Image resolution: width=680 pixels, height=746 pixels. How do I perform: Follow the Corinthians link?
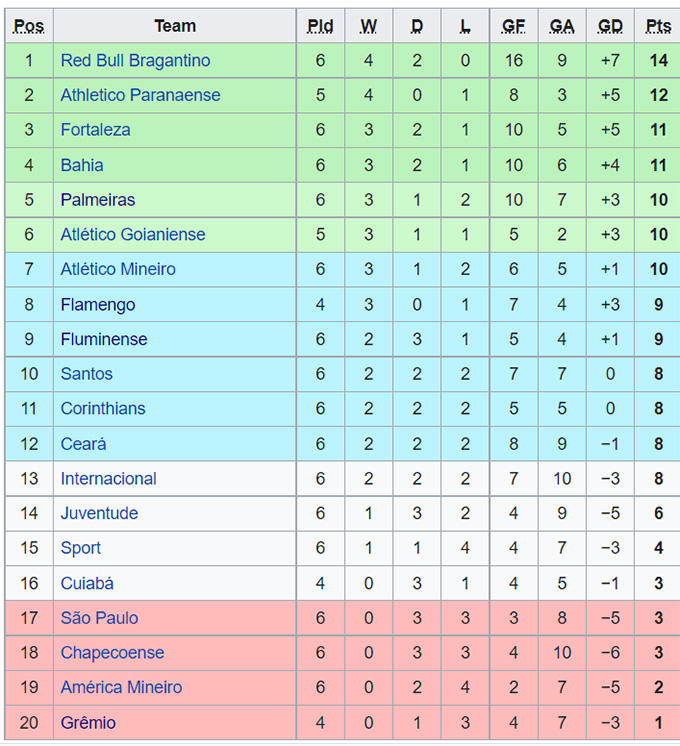click(x=103, y=409)
